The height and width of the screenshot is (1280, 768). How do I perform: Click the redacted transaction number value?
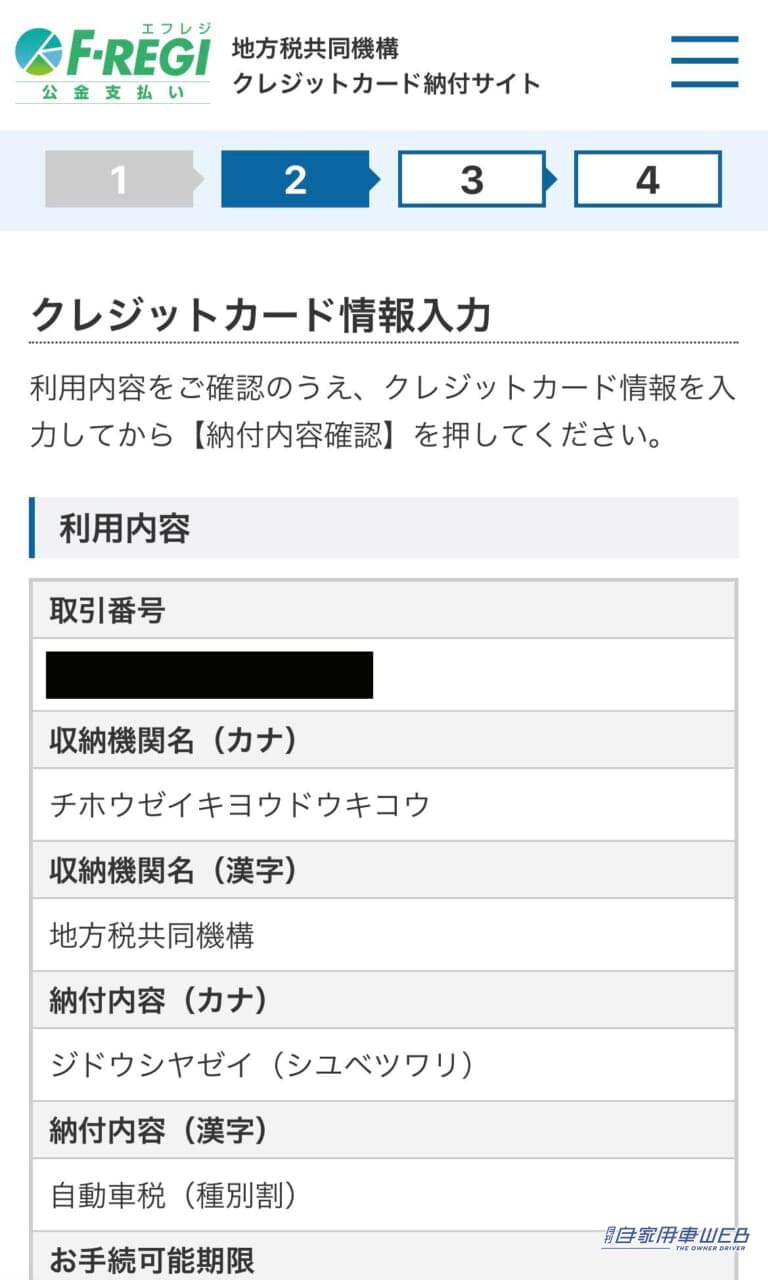pyautogui.click(x=209, y=675)
